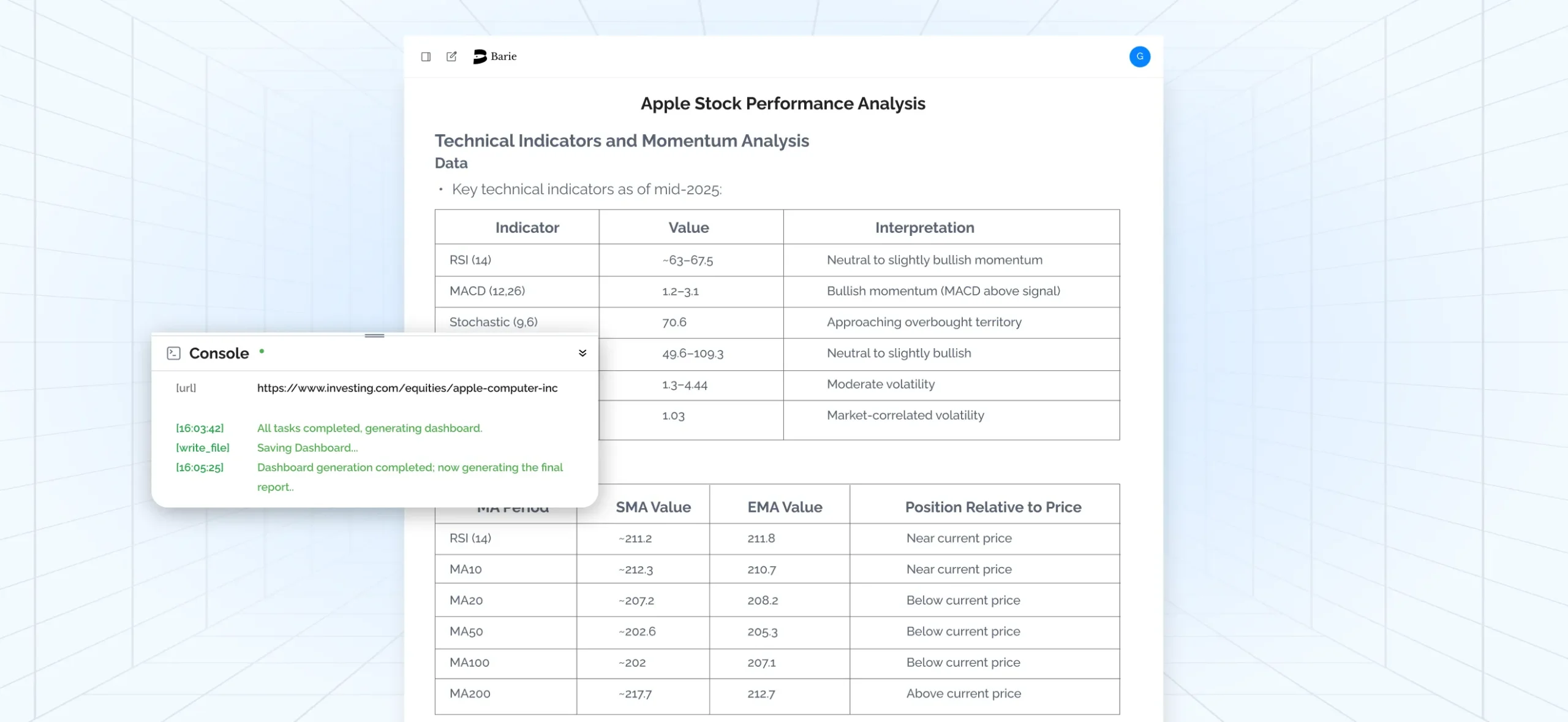Click 'Approaching overbought territory'
This screenshot has height=722, width=1568.
tap(924, 322)
